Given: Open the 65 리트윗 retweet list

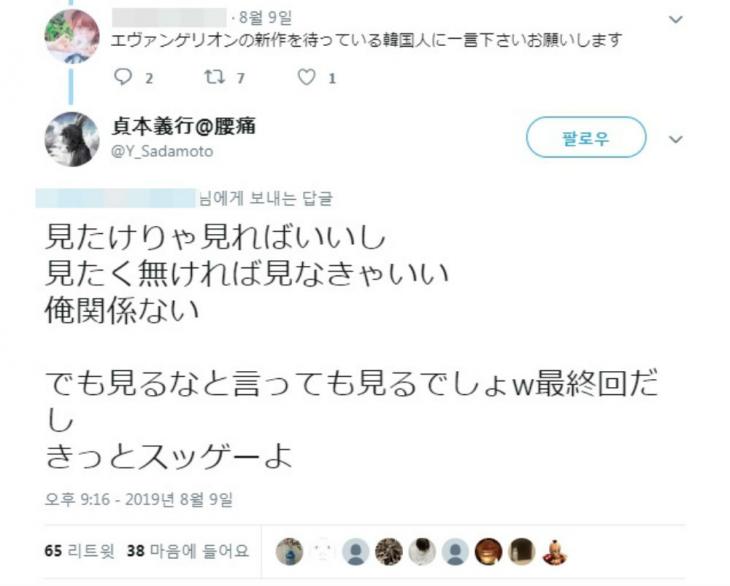Looking at the screenshot, I should coord(79,551).
